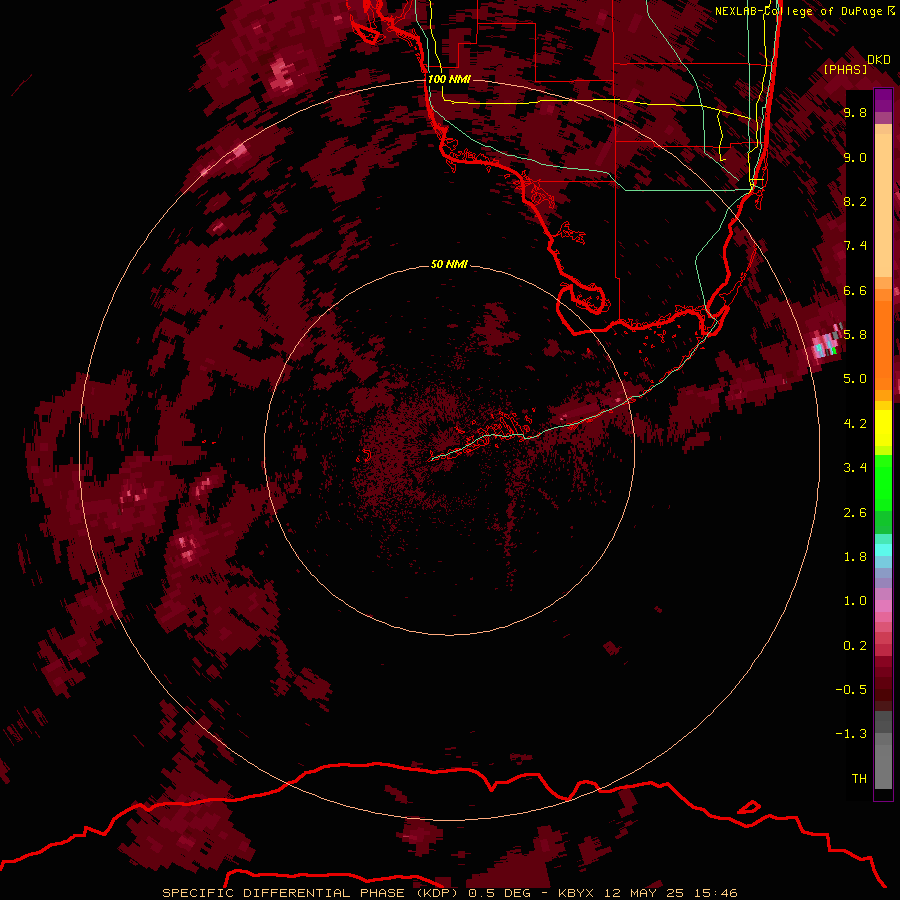The height and width of the screenshot is (900, 900).
Task: Click the 5.0 value on the scale
Action: (x=855, y=379)
